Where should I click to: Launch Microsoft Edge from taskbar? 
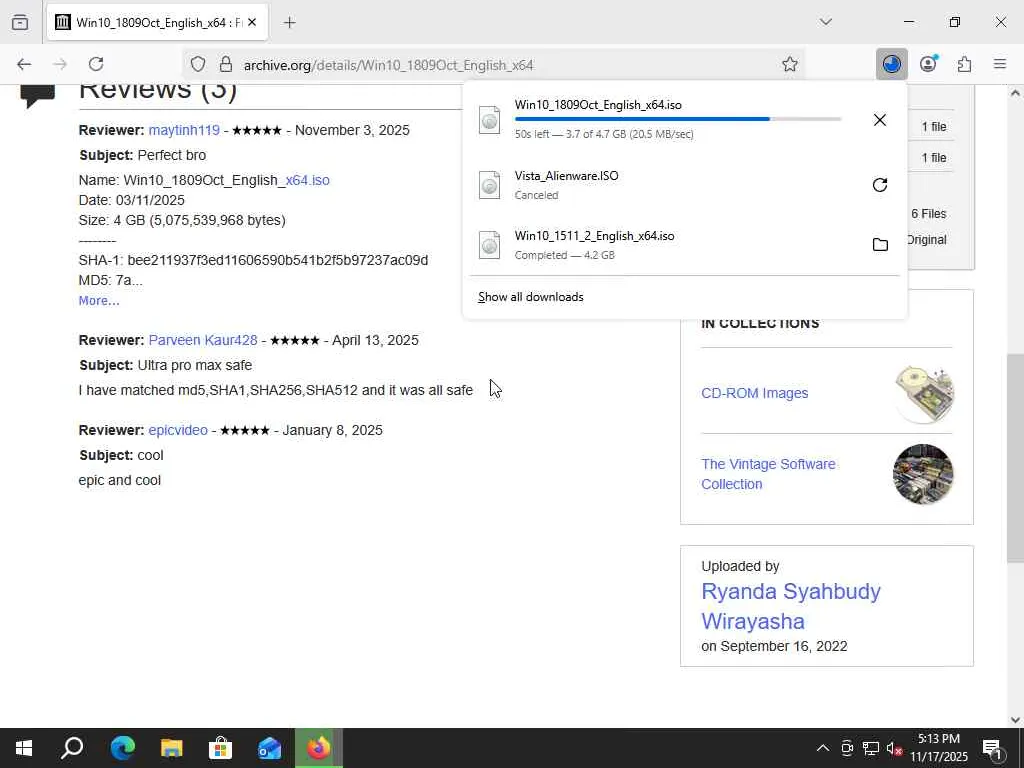(122, 748)
